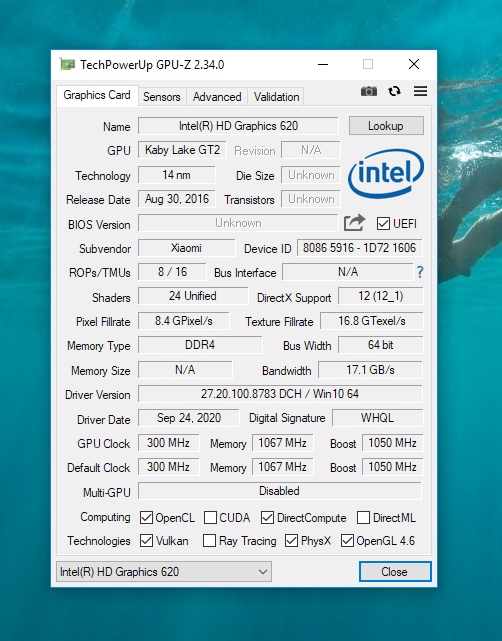Screen dimensions: 502x641
Task: Click the BIOS export share icon
Action: point(354,223)
